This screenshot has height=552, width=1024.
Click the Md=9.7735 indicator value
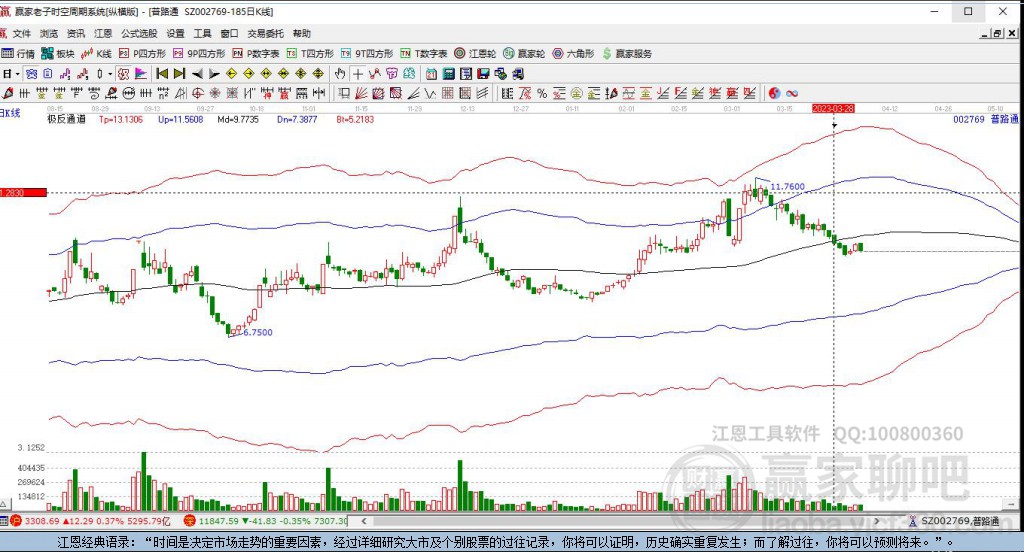point(238,120)
